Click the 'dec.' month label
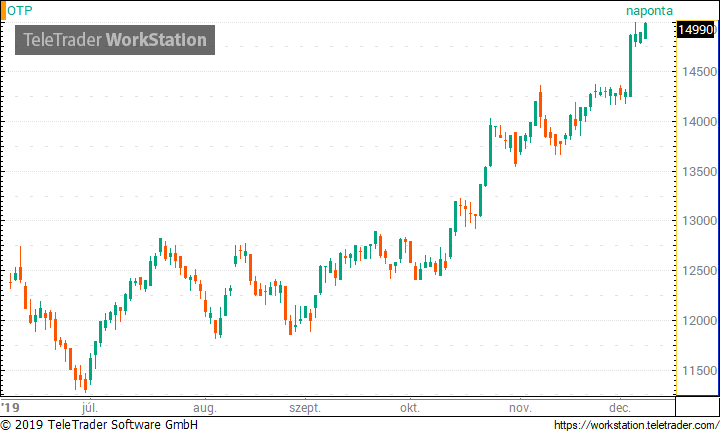The height and width of the screenshot is (434, 720). [x=620, y=408]
